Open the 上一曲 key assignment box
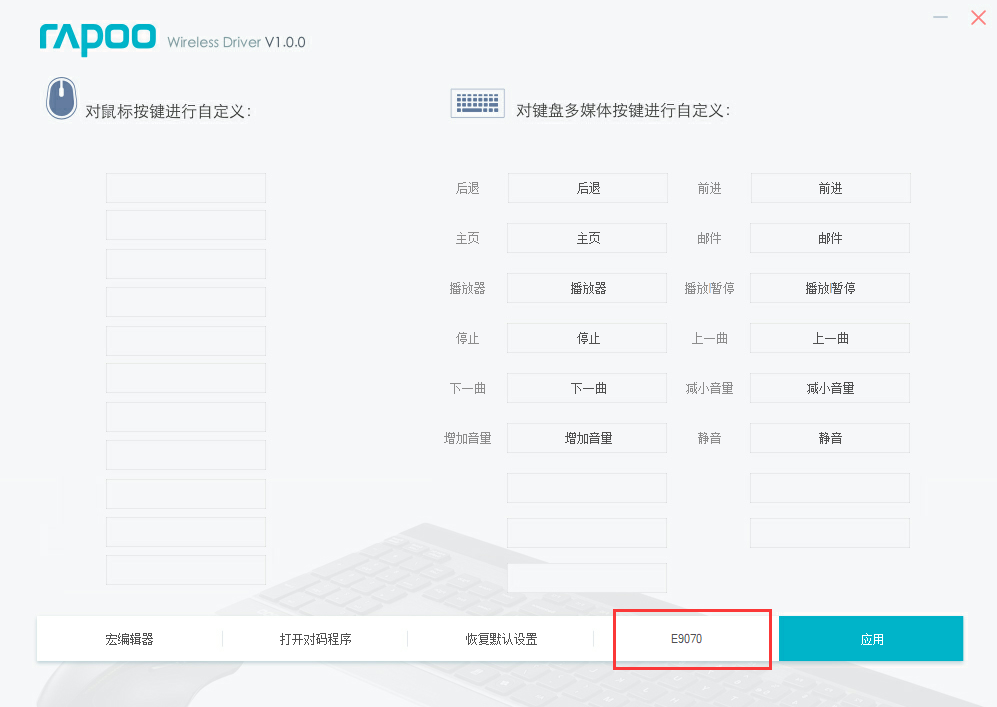The height and width of the screenshot is (707, 997). click(x=830, y=338)
